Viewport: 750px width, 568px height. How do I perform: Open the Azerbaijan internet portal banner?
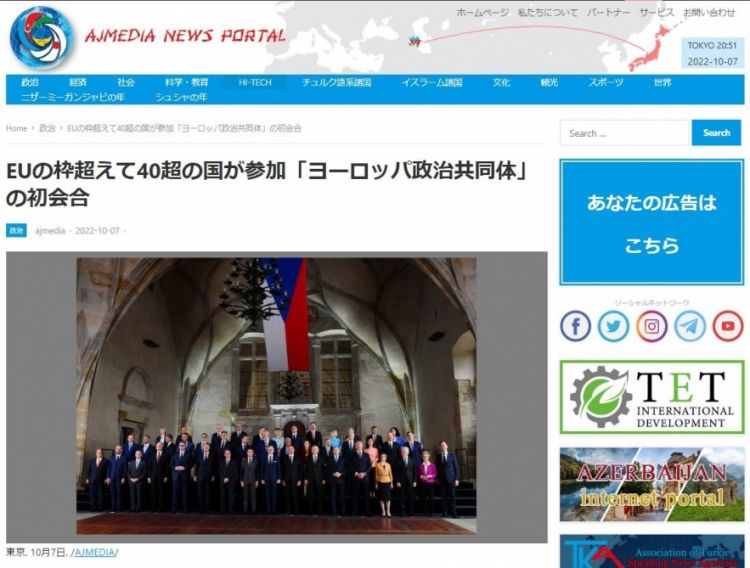click(x=651, y=484)
